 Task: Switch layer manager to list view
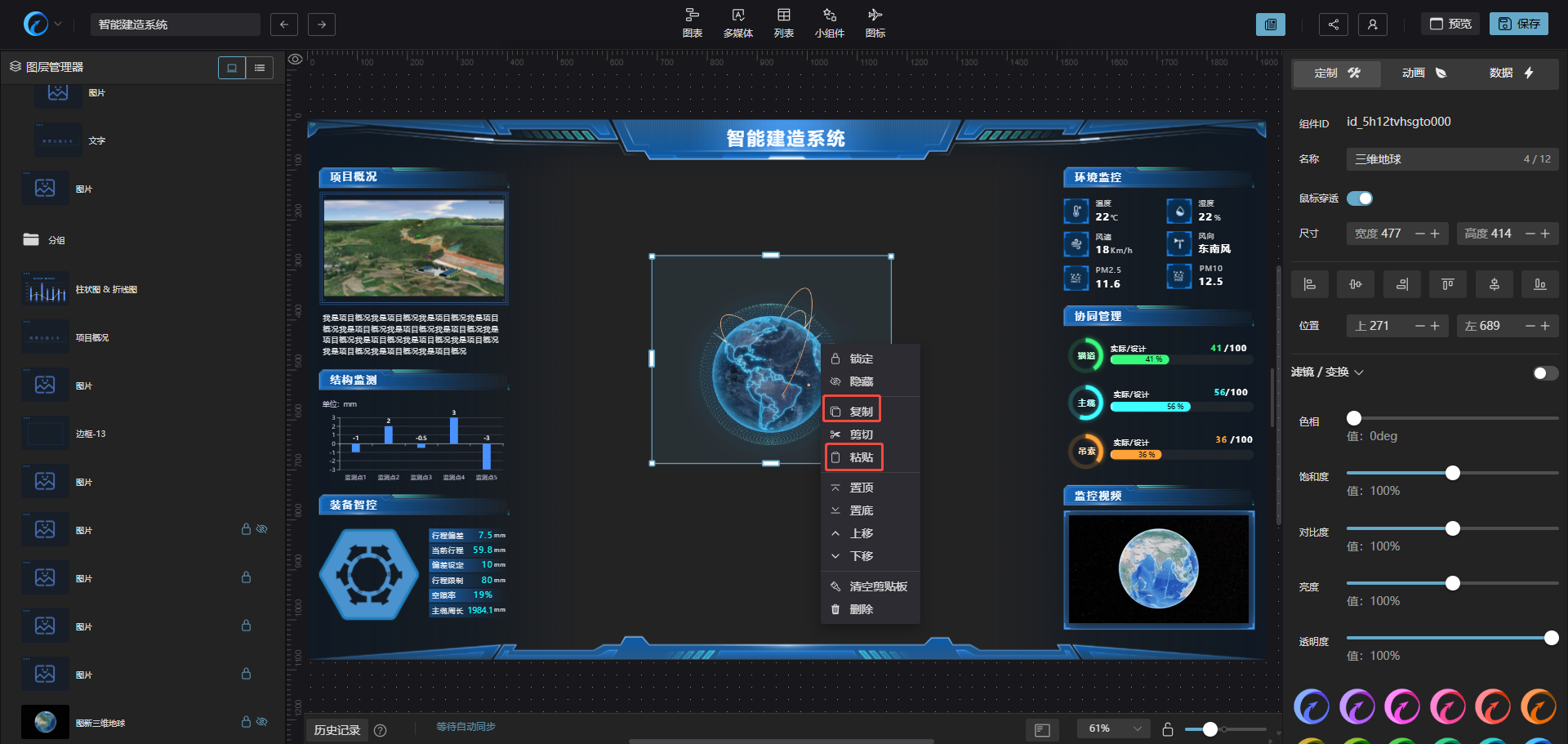click(260, 68)
